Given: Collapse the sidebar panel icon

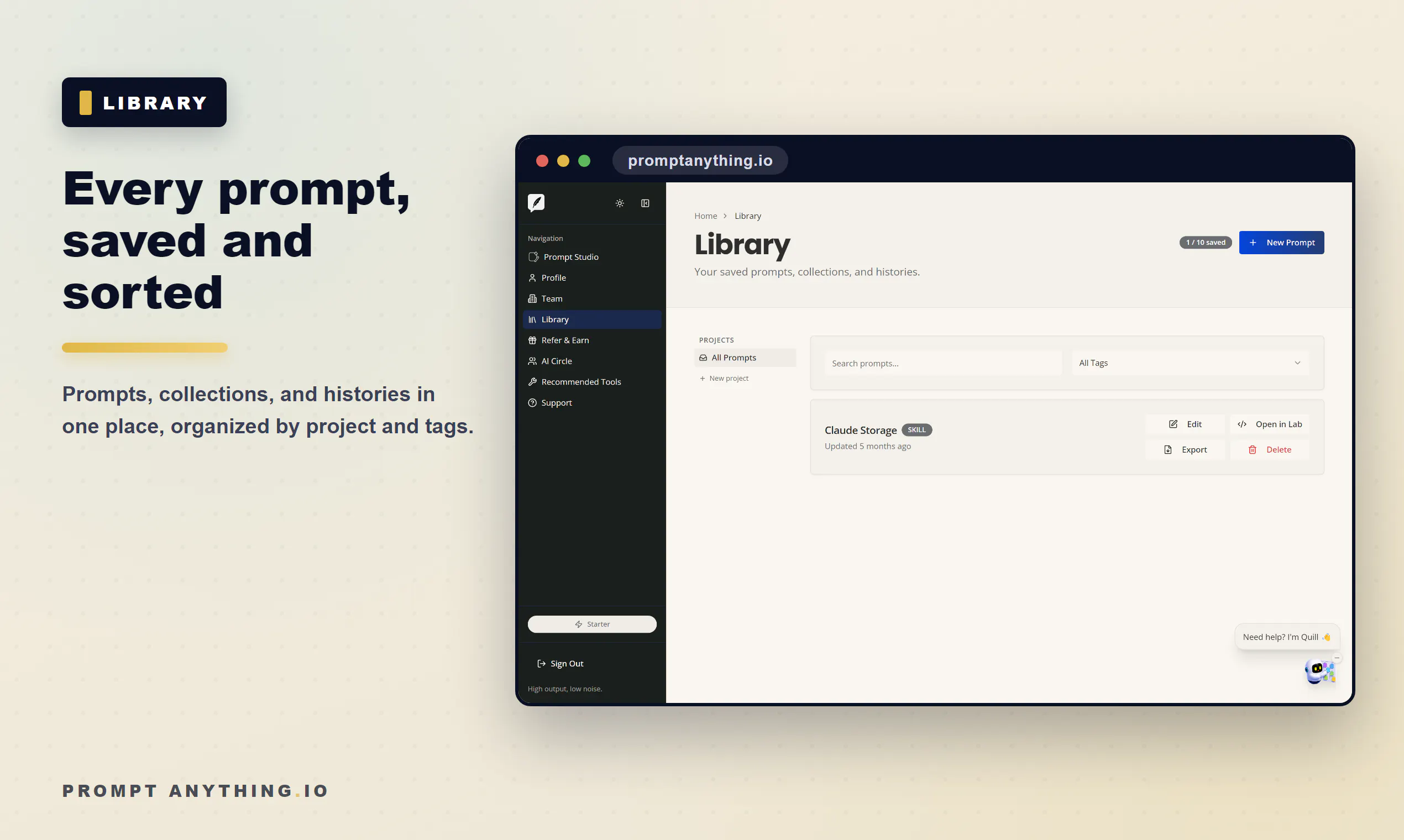Looking at the screenshot, I should (x=645, y=203).
